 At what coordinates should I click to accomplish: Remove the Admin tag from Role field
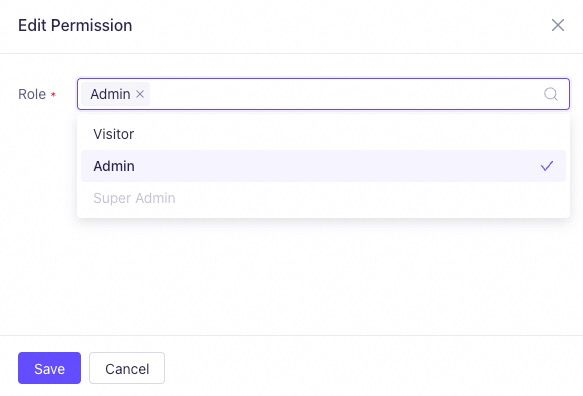point(140,94)
